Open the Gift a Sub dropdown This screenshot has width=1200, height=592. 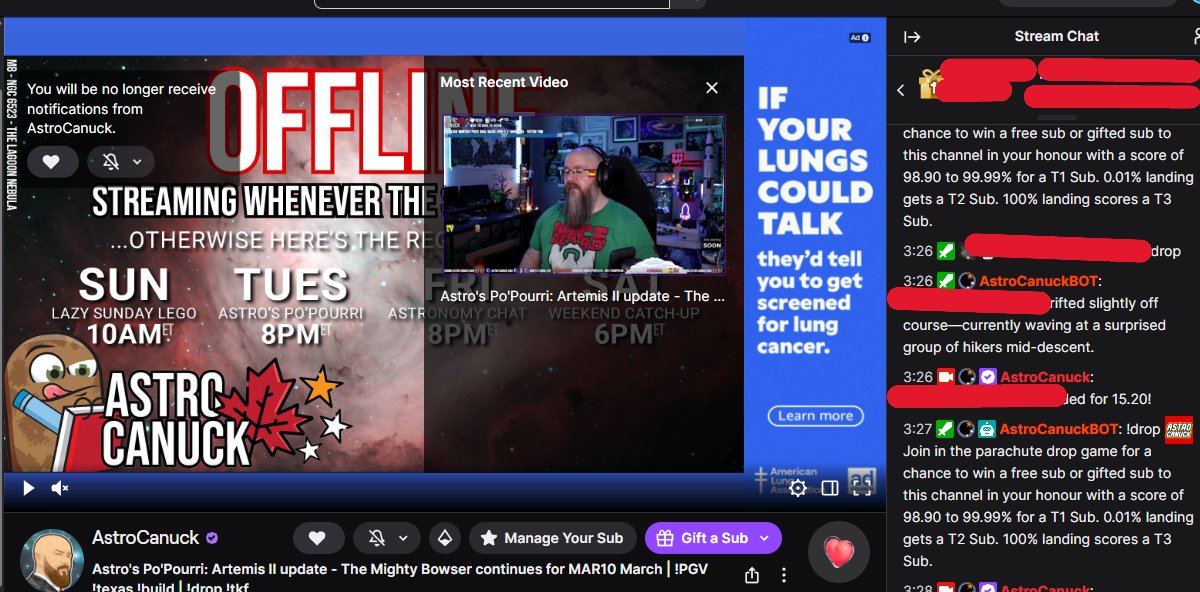click(x=714, y=538)
